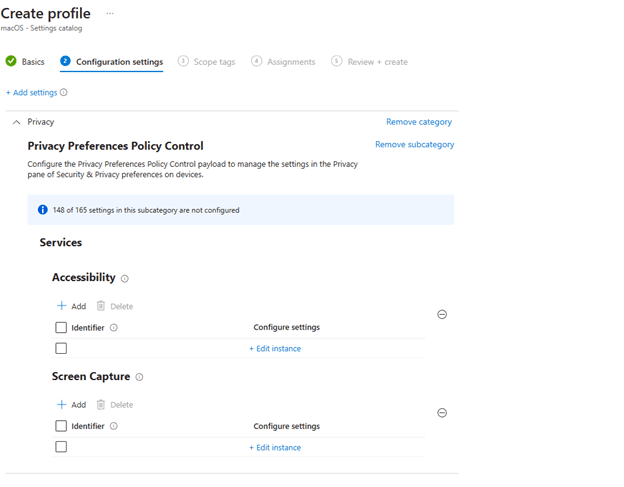Click the info icon next to Accessibility
This screenshot has width=624, height=487.
[125, 279]
